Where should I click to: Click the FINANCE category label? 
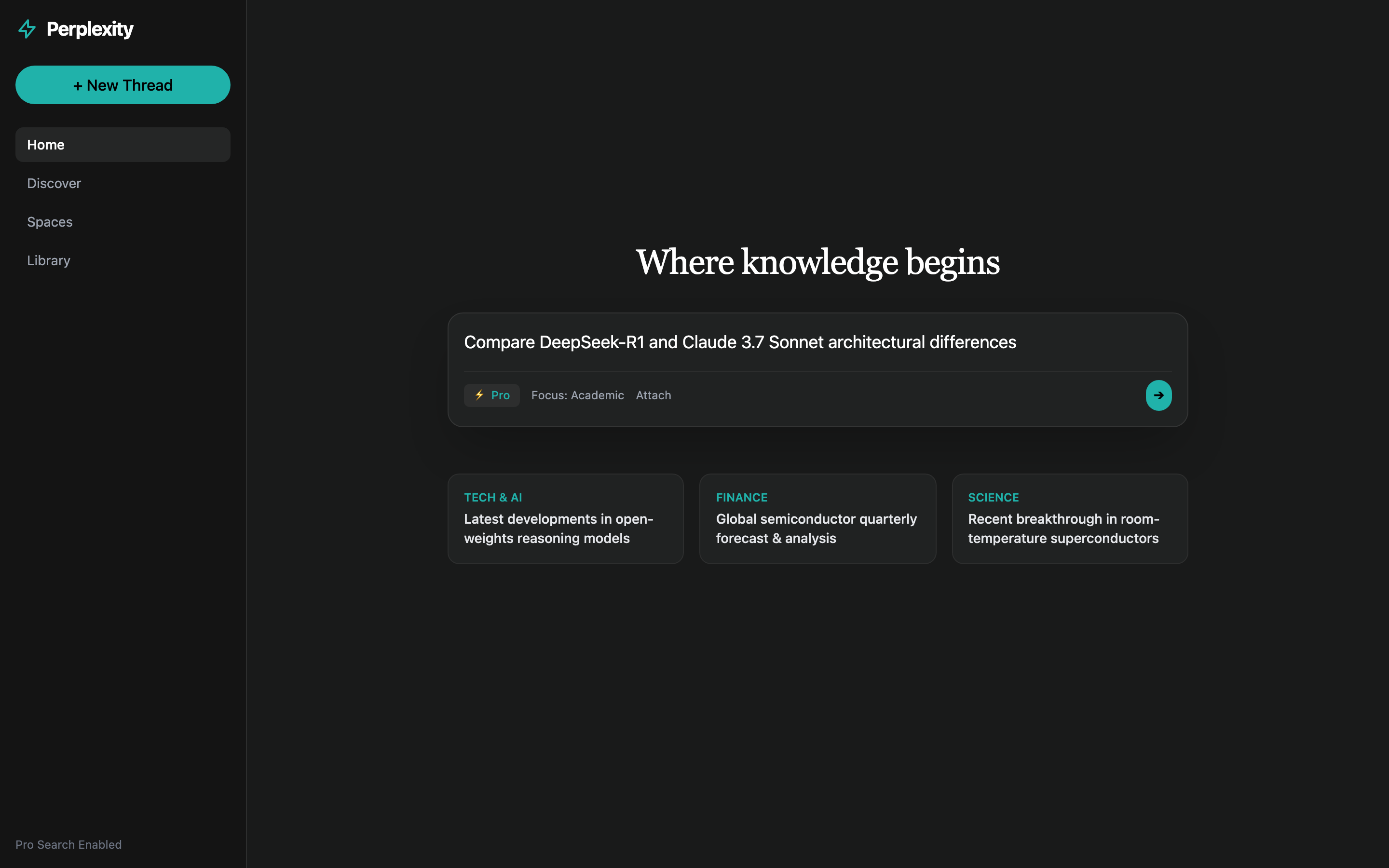pyautogui.click(x=742, y=497)
